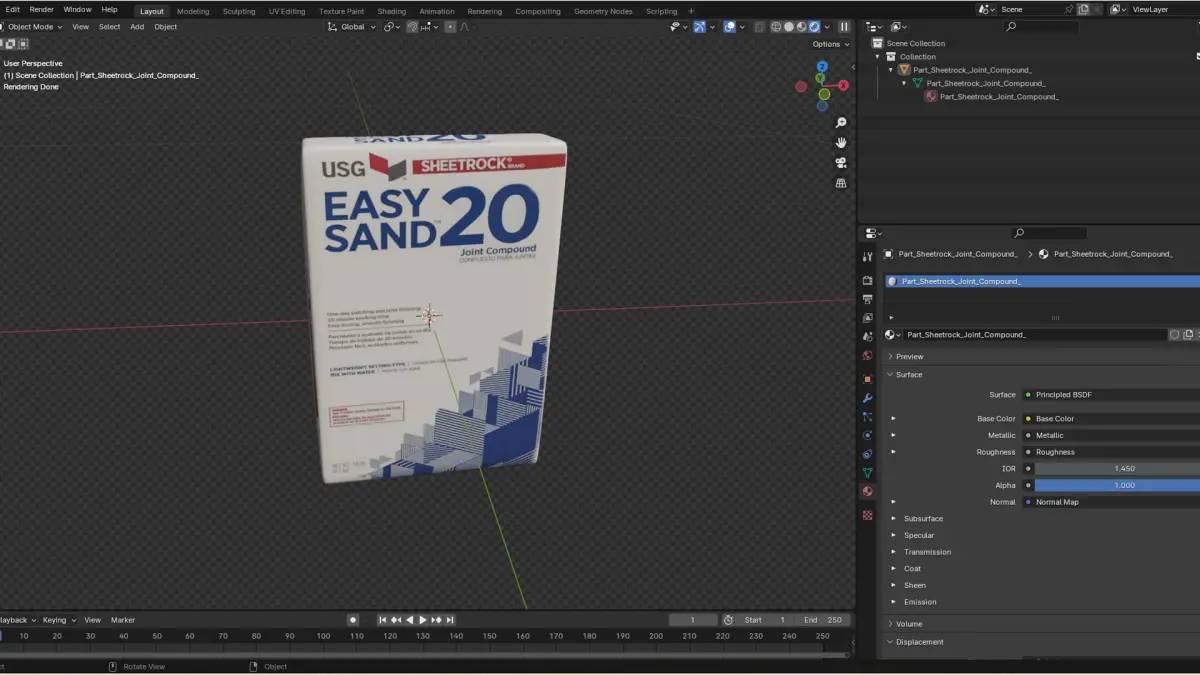Open the viewport shading options arrow

tap(827, 27)
